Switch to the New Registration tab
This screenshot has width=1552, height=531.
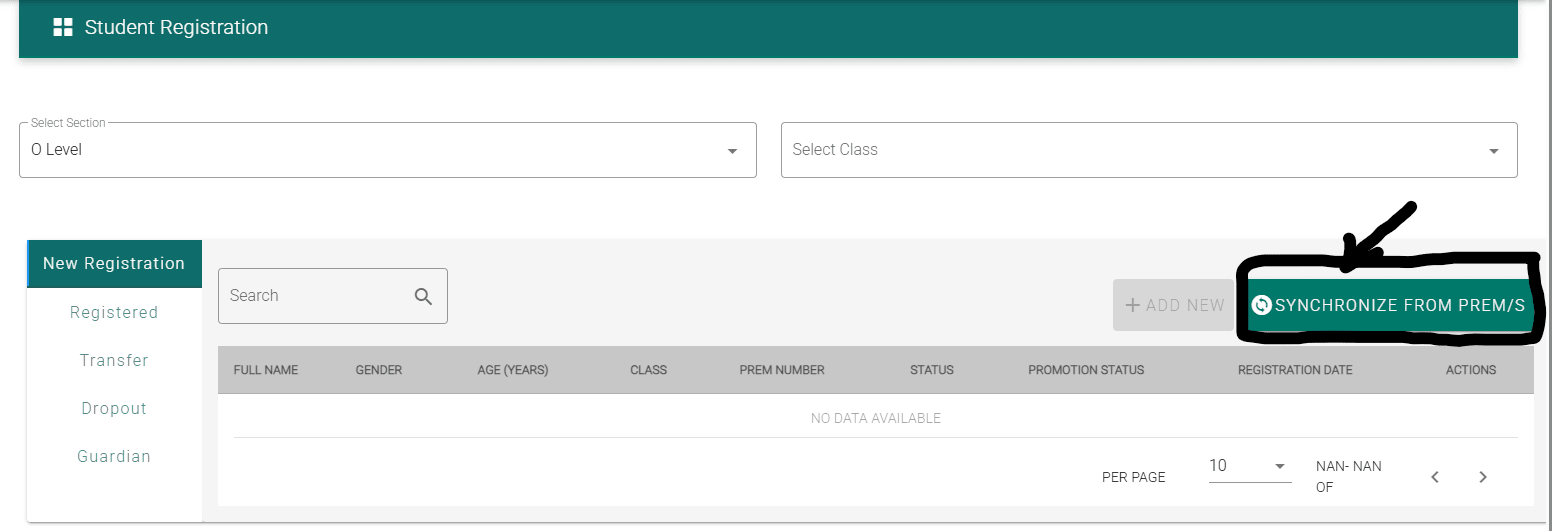[114, 264]
